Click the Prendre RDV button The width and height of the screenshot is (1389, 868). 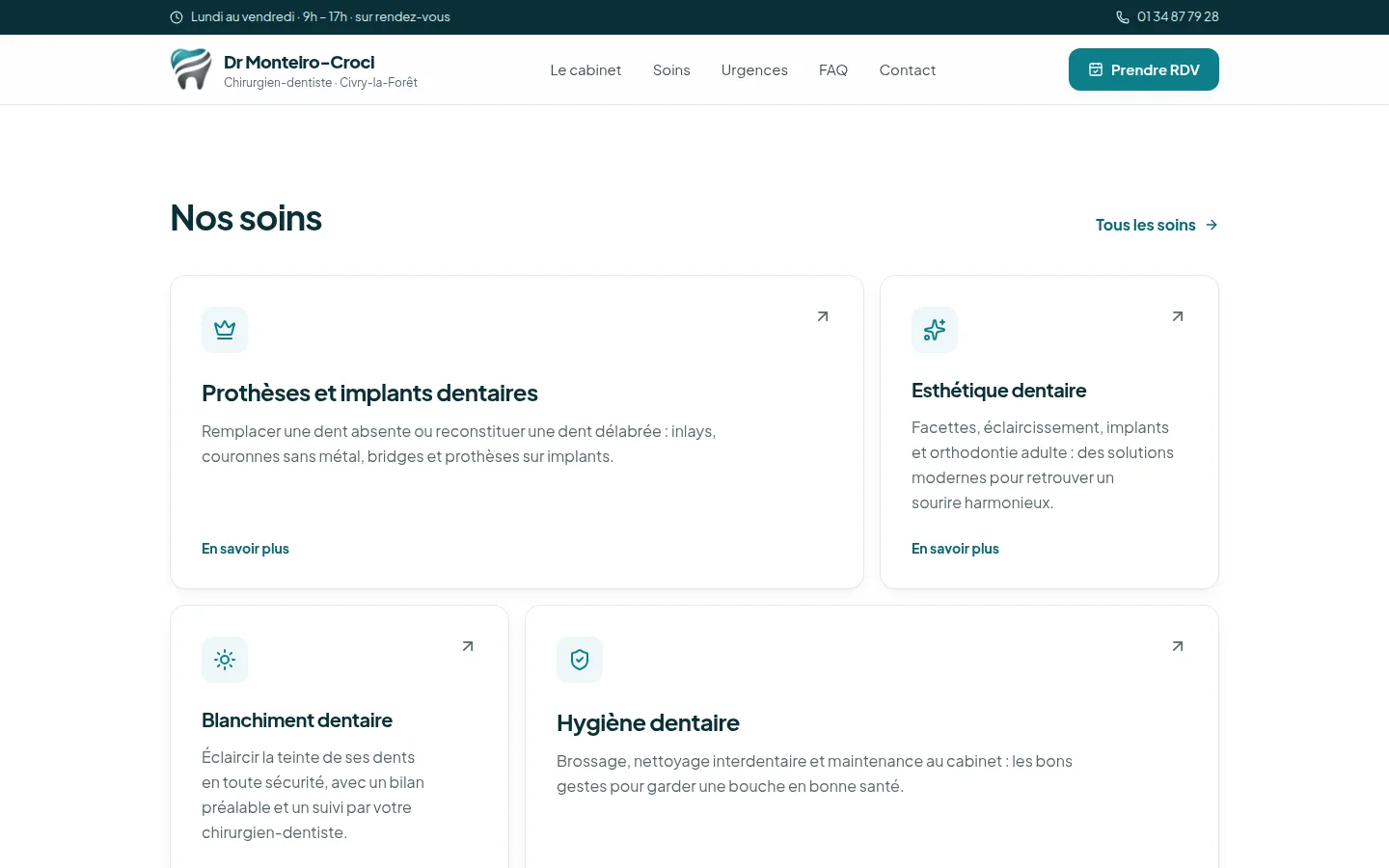[x=1144, y=69]
